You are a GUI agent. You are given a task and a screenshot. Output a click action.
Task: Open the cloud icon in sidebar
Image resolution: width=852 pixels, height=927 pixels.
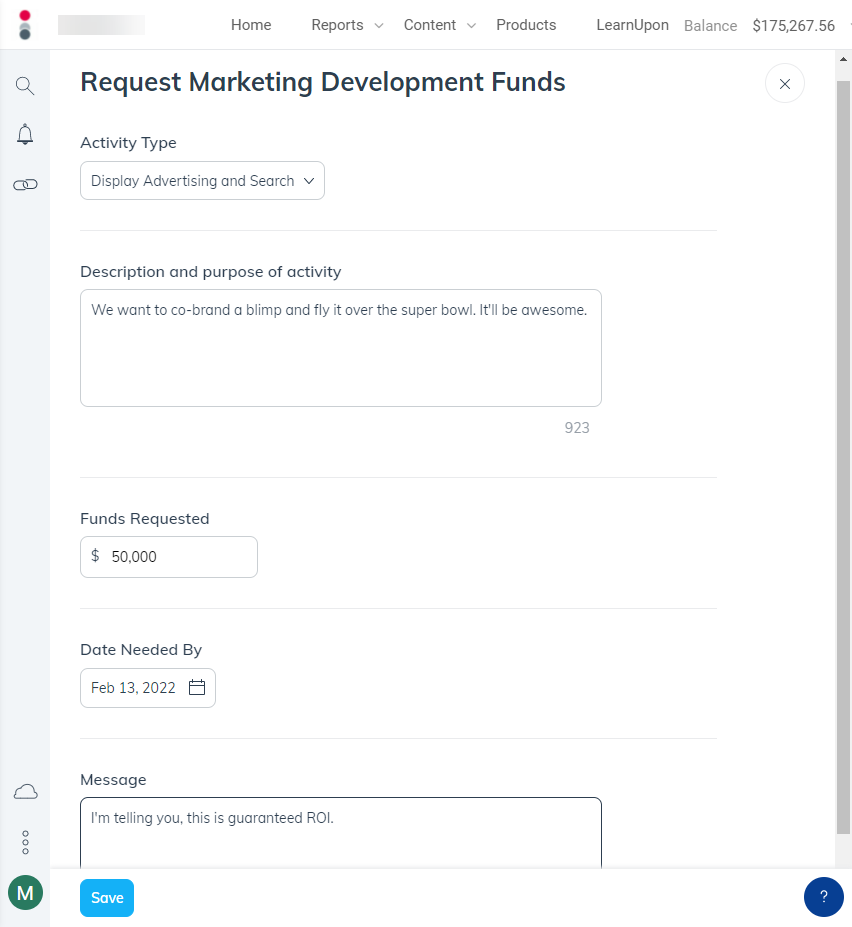click(x=25, y=792)
